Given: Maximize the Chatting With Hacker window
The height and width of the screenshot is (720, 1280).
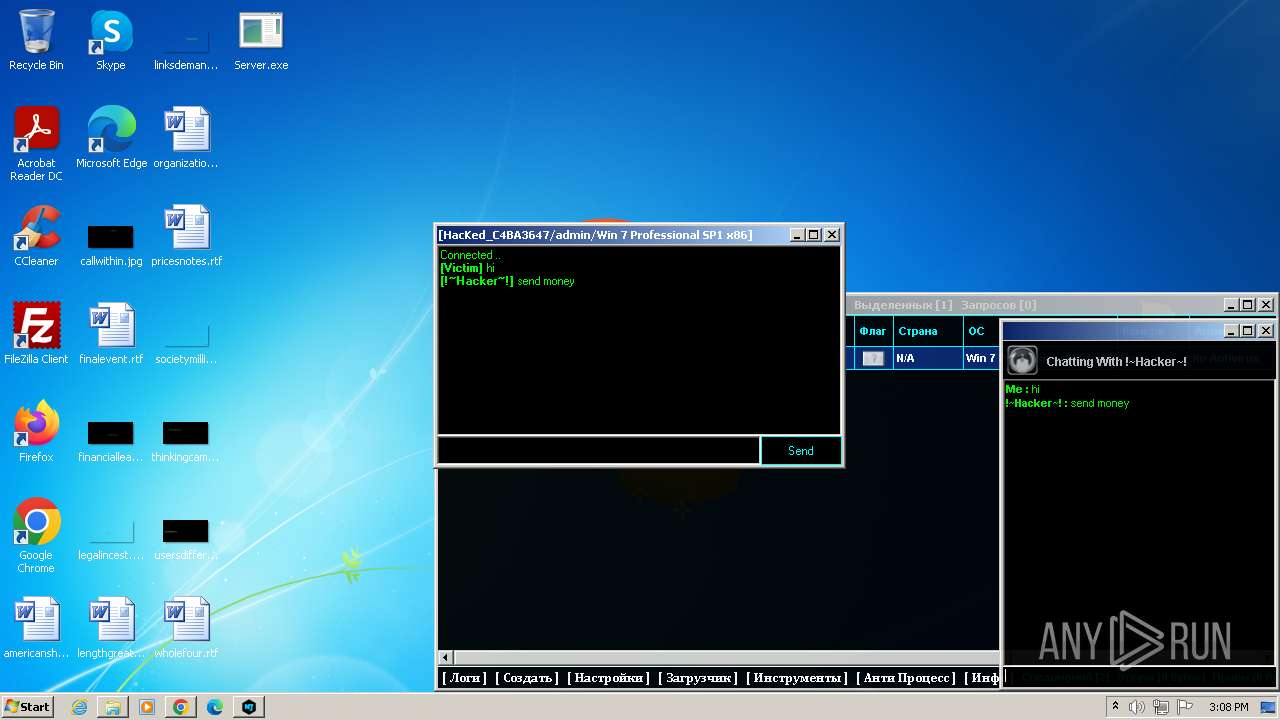Looking at the screenshot, I should [x=1247, y=331].
